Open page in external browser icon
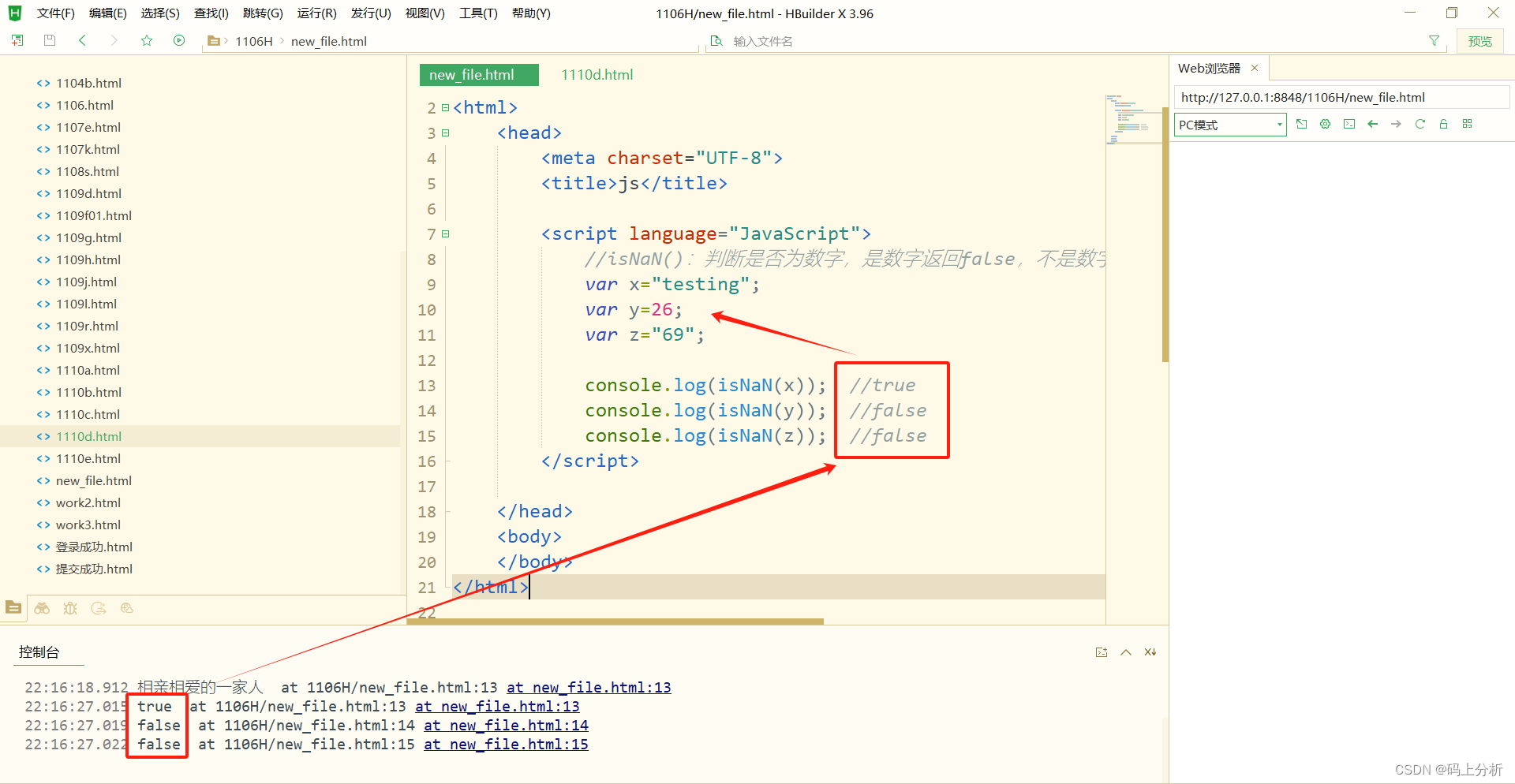This screenshot has width=1515, height=784. [x=1302, y=124]
